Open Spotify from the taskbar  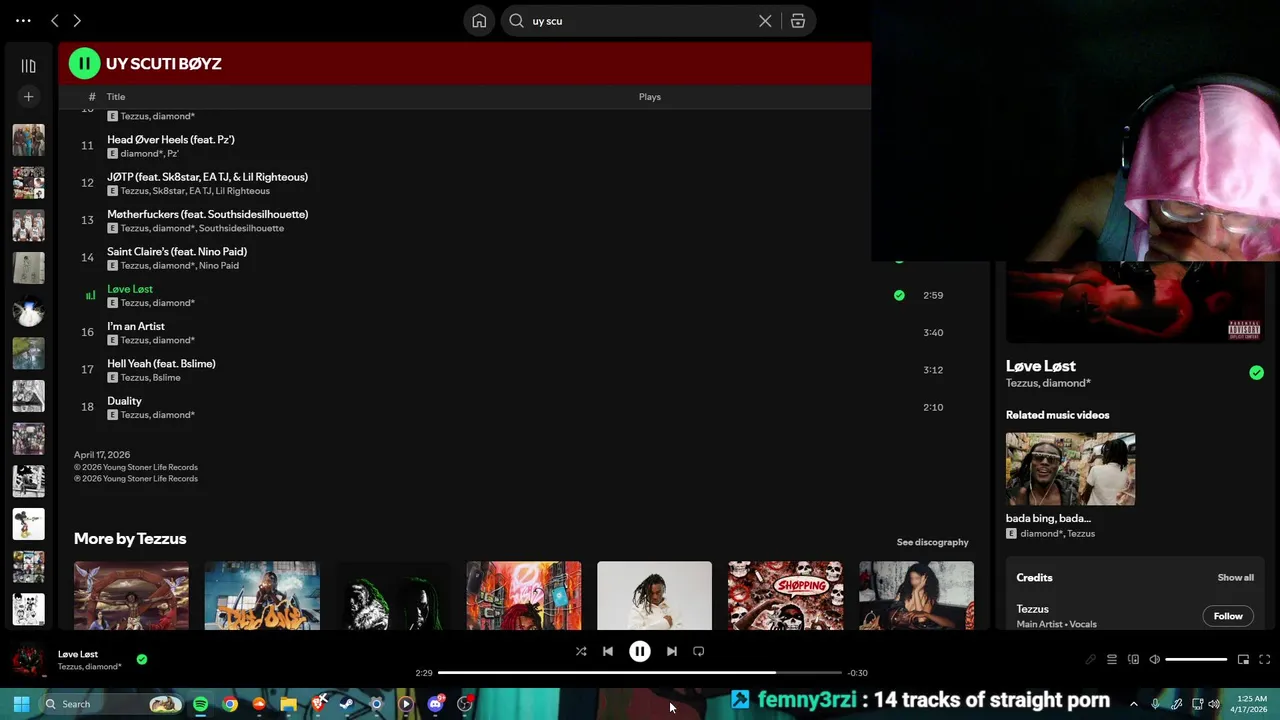tap(200, 704)
